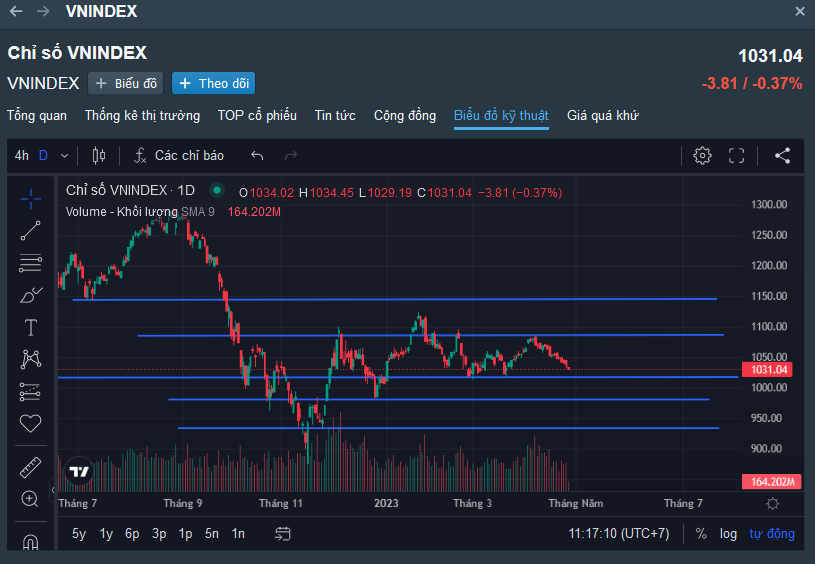Click the Chỉ số VNINDEX · 1D legend
The height and width of the screenshot is (564, 815).
130,191
